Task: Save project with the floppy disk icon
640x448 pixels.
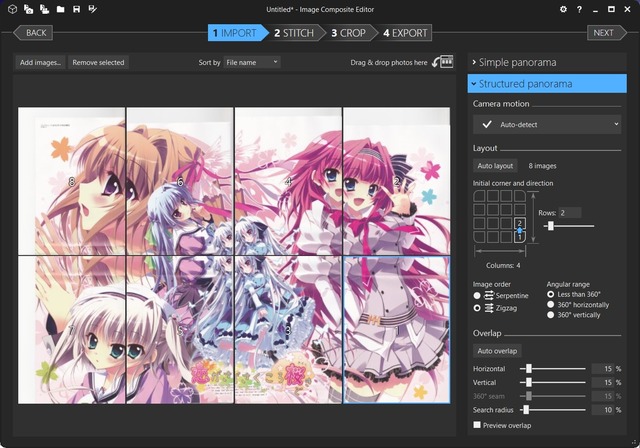Action: tap(76, 9)
